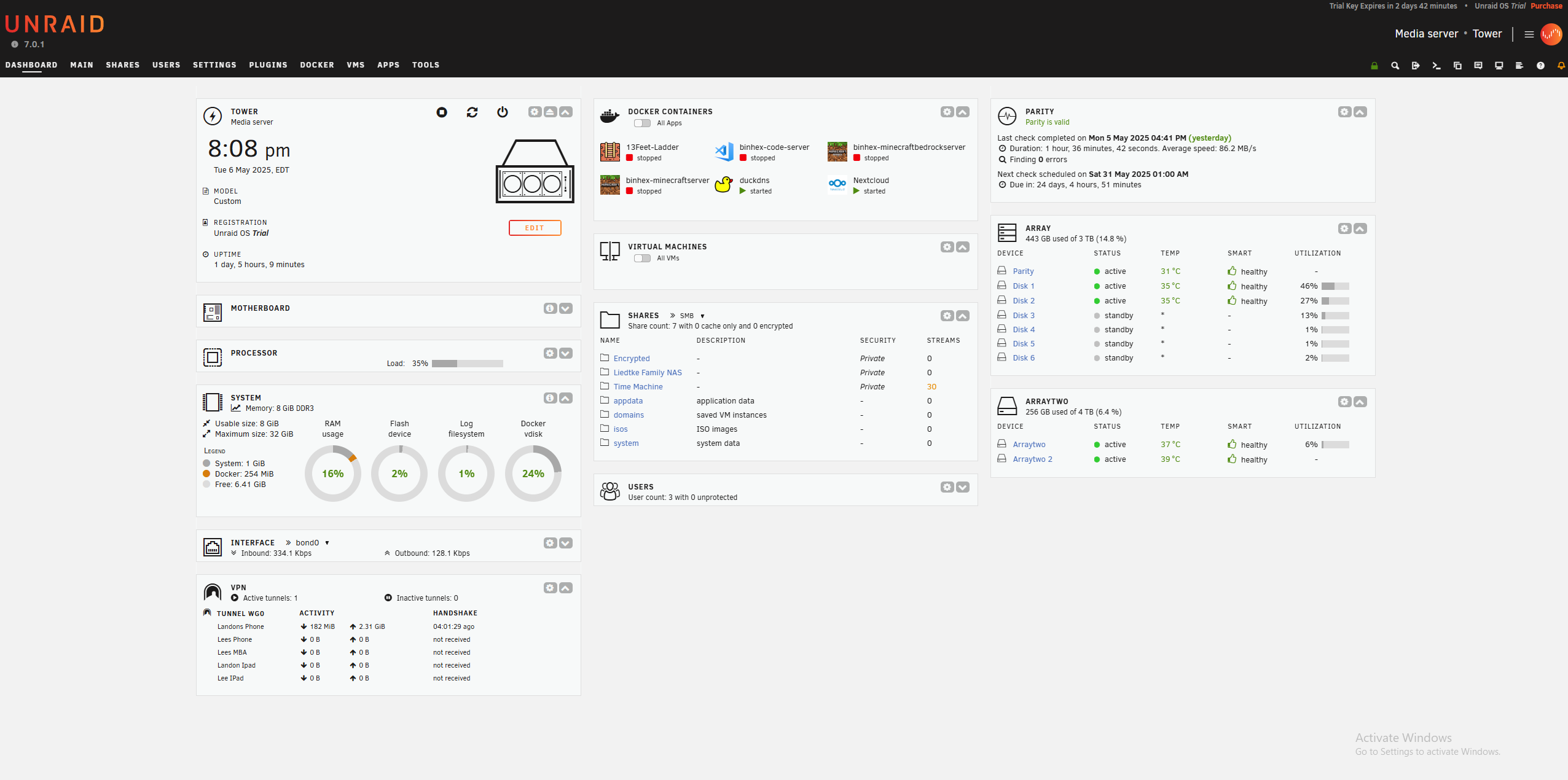The width and height of the screenshot is (1568, 780).
Task: Open the system log icon
Action: point(1519,66)
